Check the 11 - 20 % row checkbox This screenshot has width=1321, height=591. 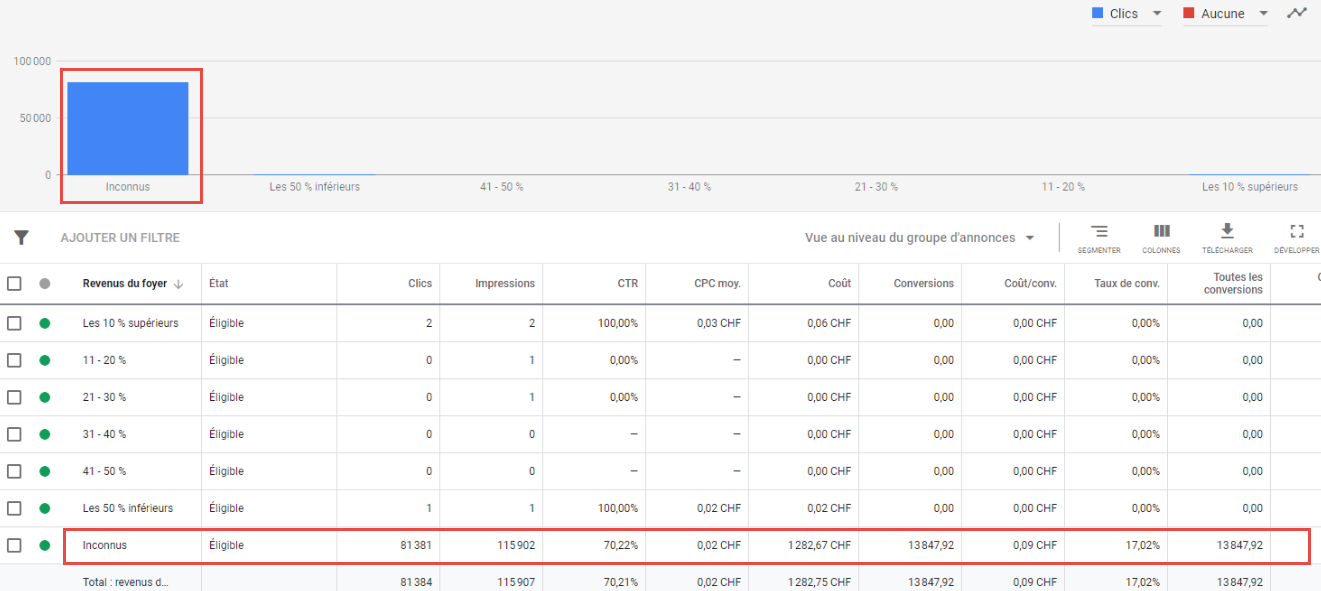click(x=14, y=360)
